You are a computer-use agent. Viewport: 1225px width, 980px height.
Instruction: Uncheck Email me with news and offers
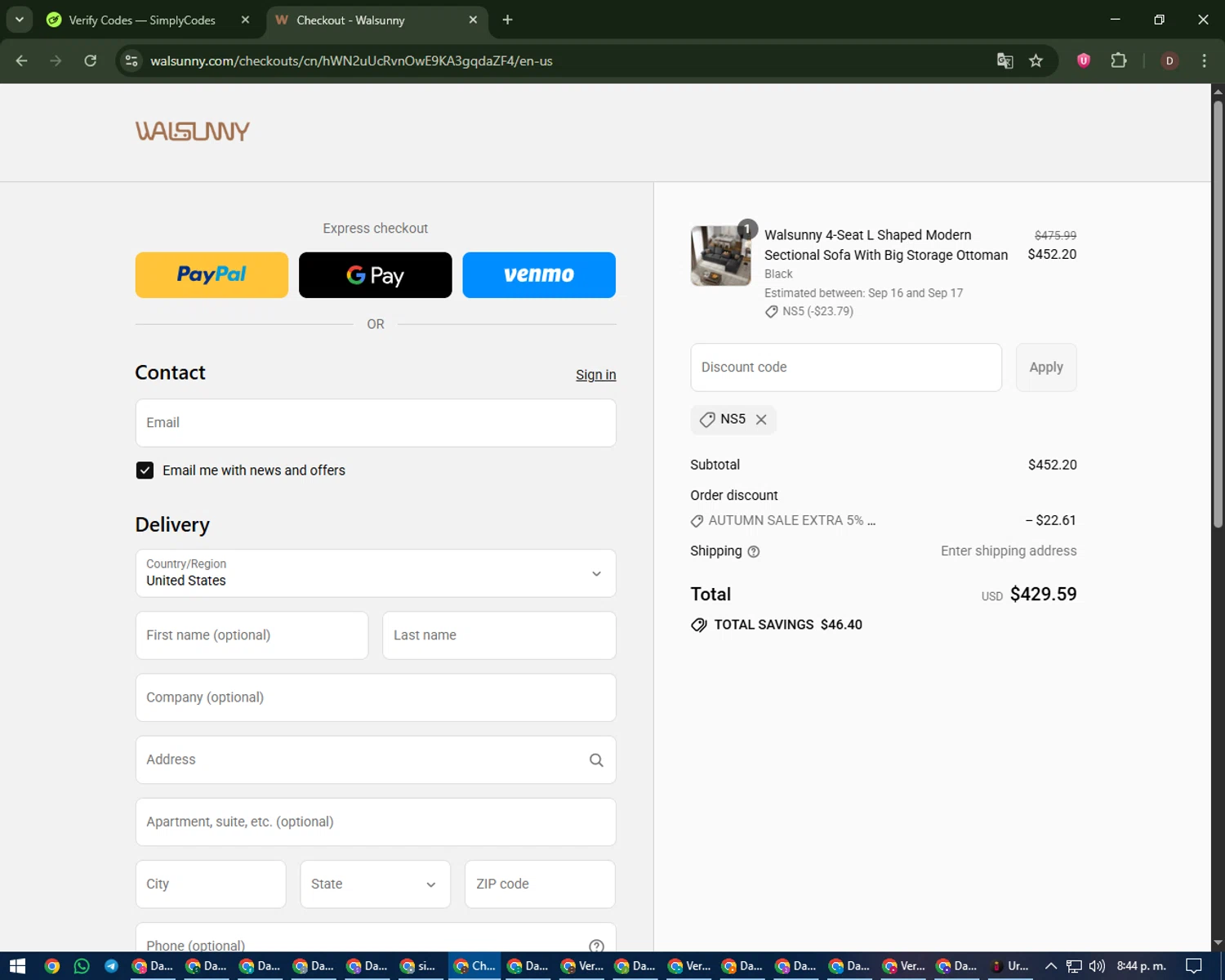[145, 470]
